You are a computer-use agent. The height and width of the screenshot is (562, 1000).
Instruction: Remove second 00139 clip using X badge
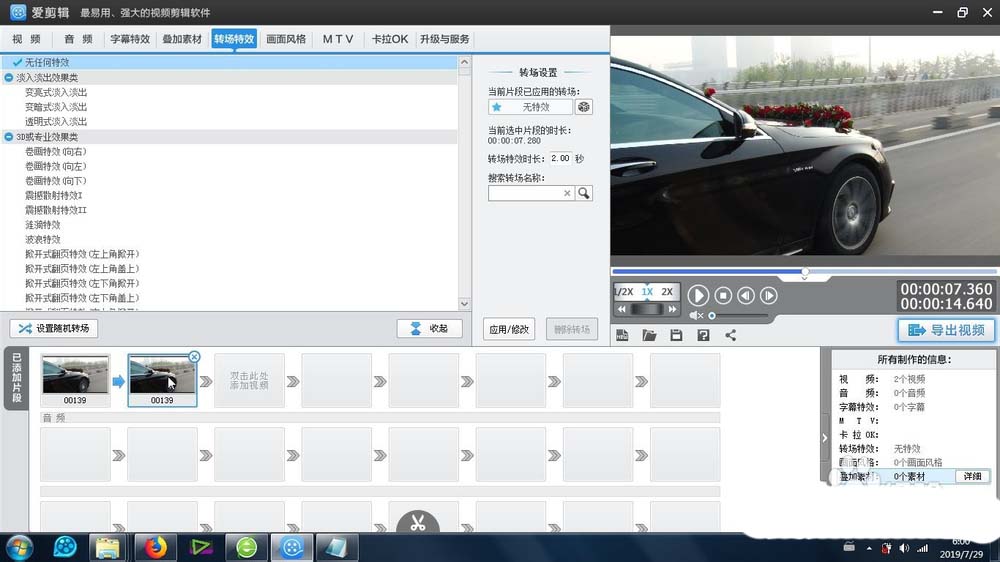(x=195, y=357)
